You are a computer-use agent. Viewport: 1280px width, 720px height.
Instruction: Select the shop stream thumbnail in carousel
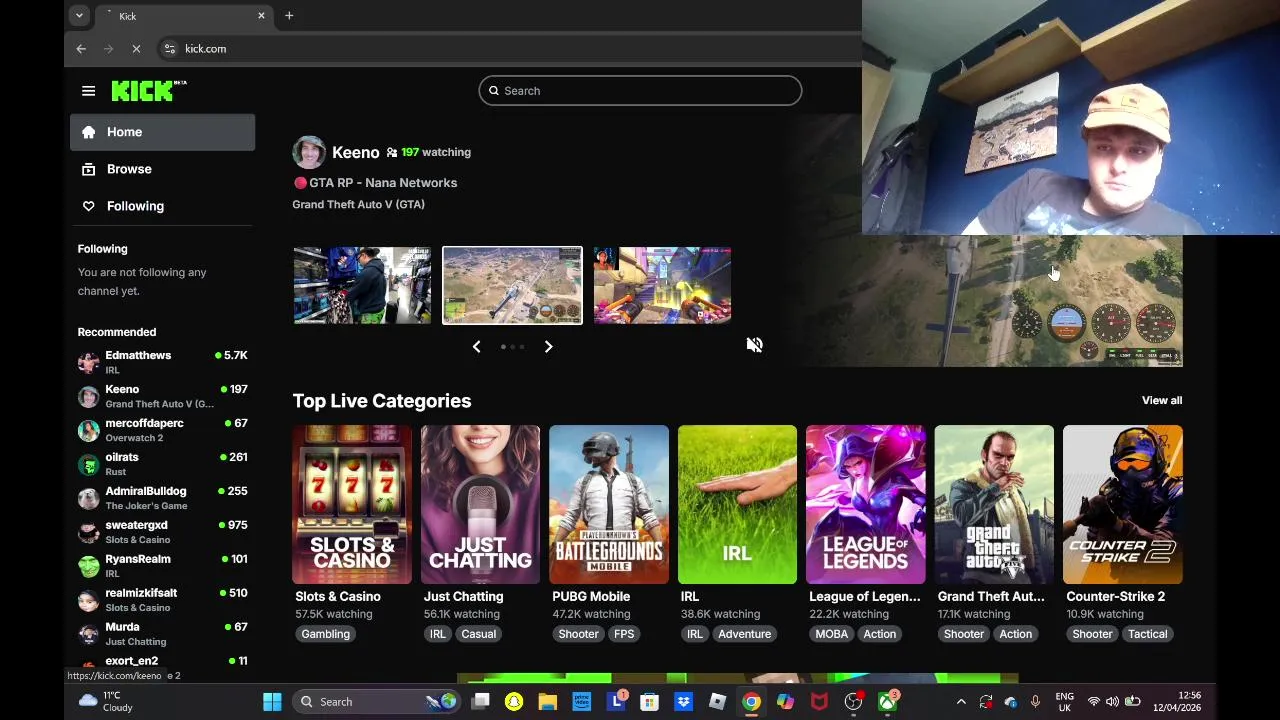click(x=362, y=285)
